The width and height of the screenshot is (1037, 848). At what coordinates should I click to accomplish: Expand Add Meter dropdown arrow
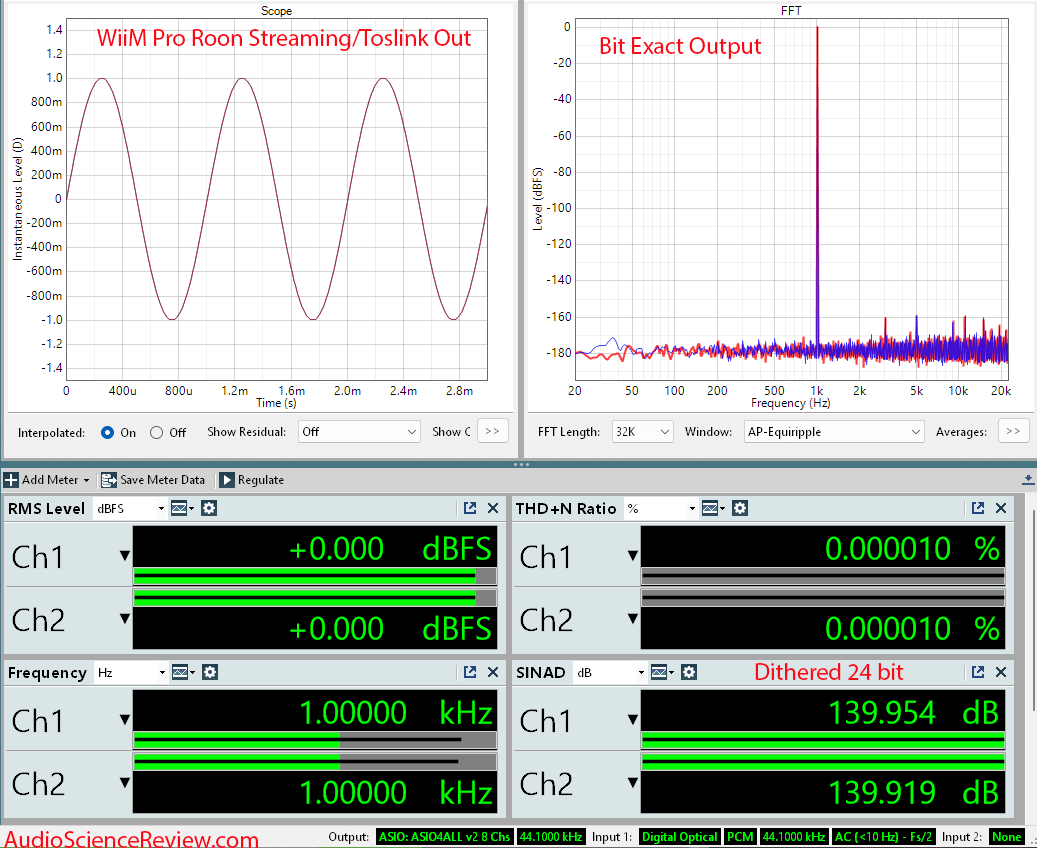coord(86,480)
